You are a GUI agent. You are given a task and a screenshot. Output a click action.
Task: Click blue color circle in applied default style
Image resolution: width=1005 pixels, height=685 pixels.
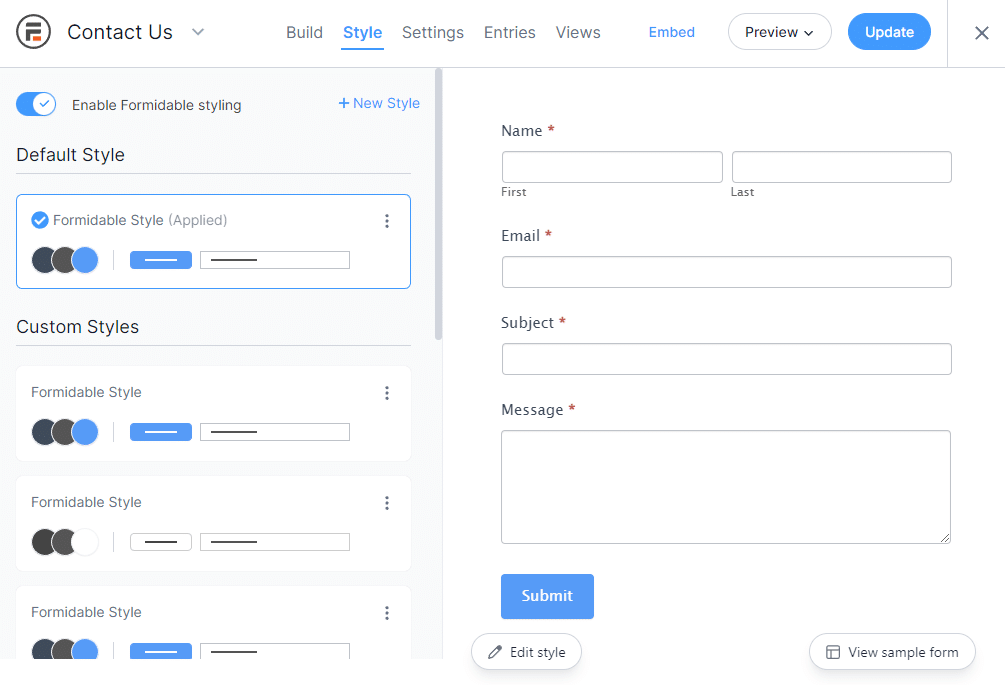(85, 260)
